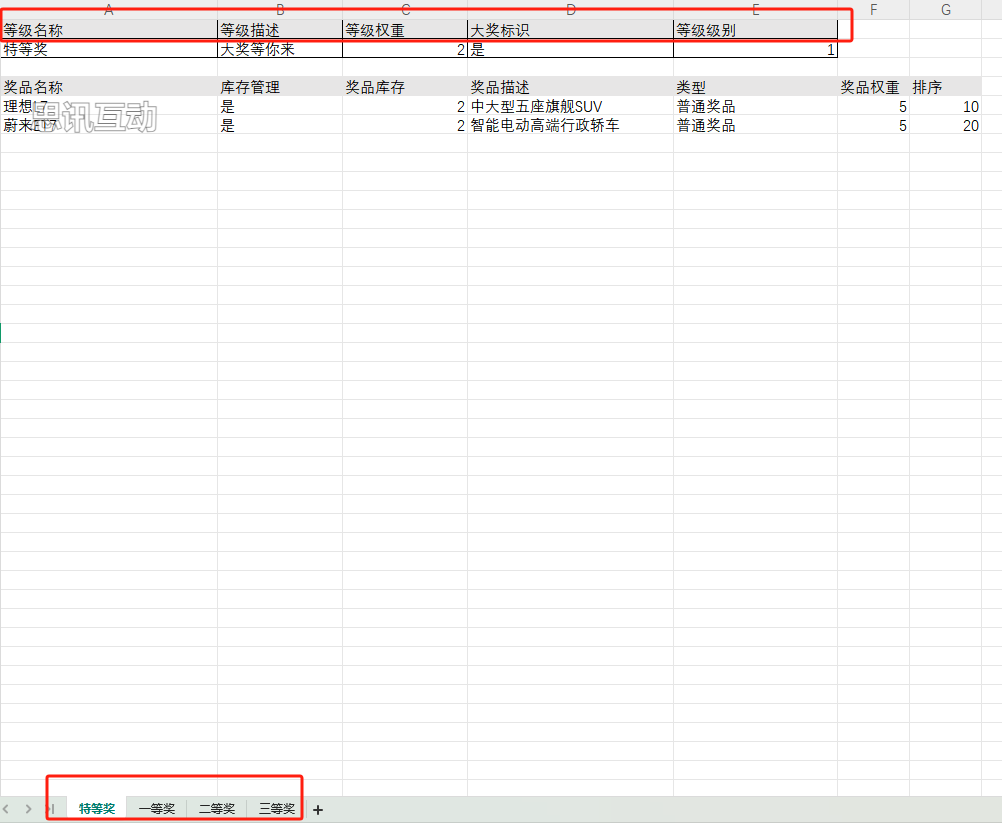
Task: Click the 奖品权重 header cell
Action: 872,87
